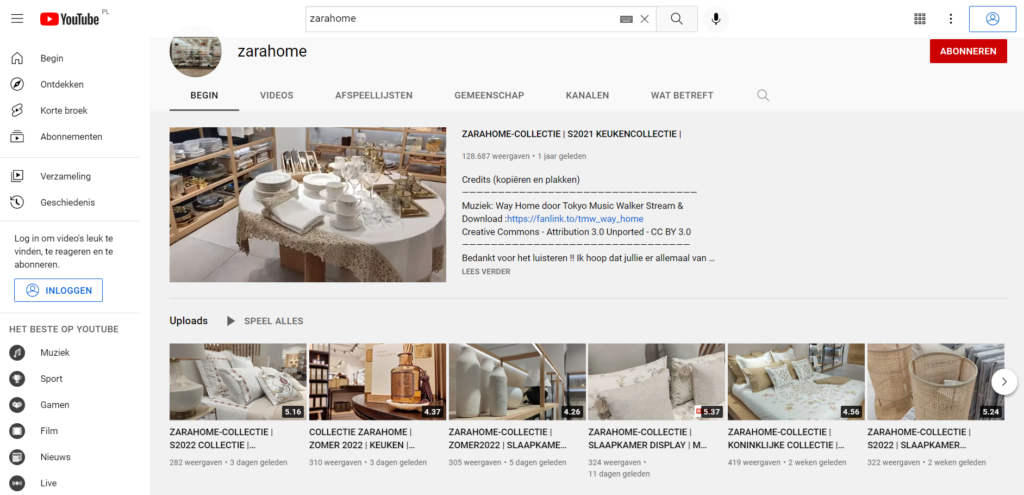Image resolution: width=1024 pixels, height=495 pixels.
Task: Switch to the VIDEOS tab
Action: [x=277, y=95]
